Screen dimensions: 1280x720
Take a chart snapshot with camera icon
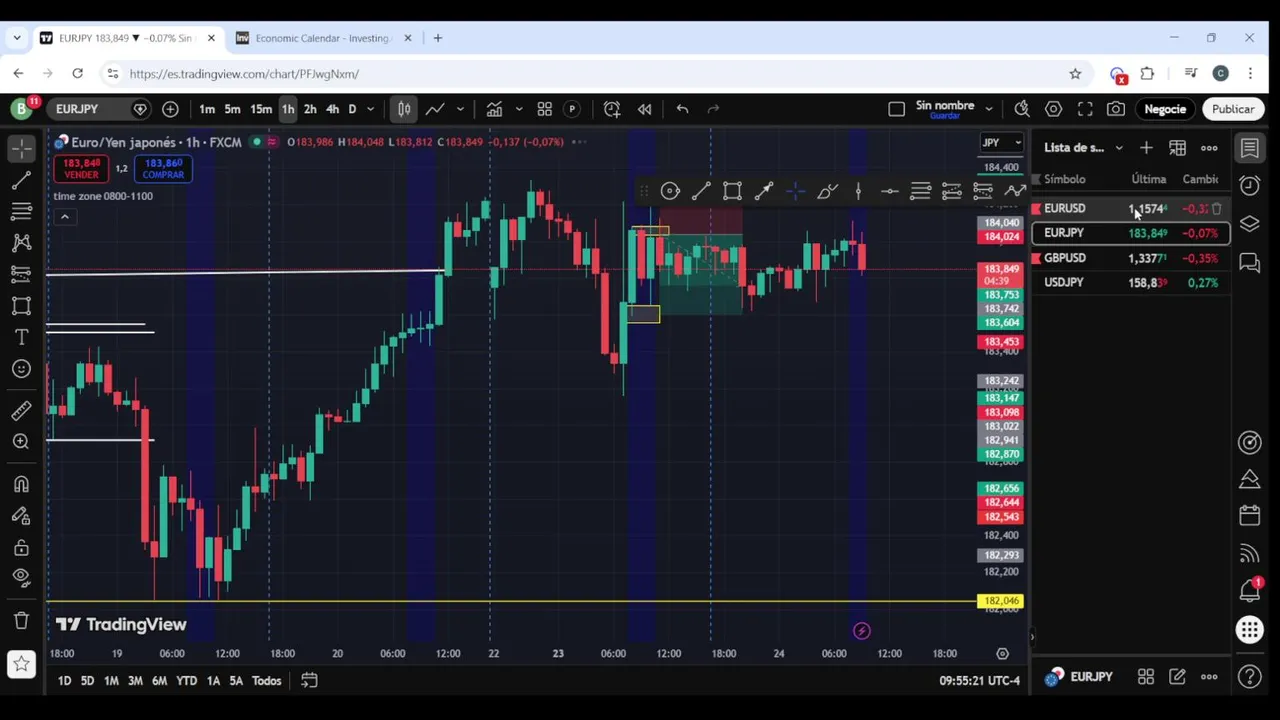point(1116,109)
